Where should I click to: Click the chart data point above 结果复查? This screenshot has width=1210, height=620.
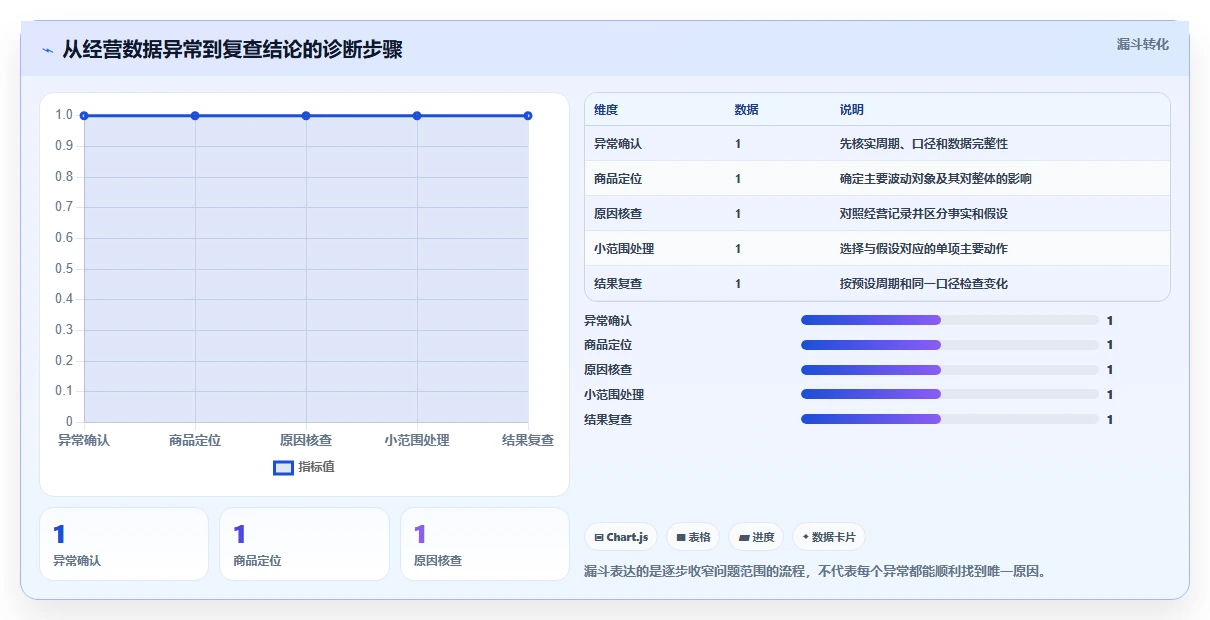(x=528, y=116)
